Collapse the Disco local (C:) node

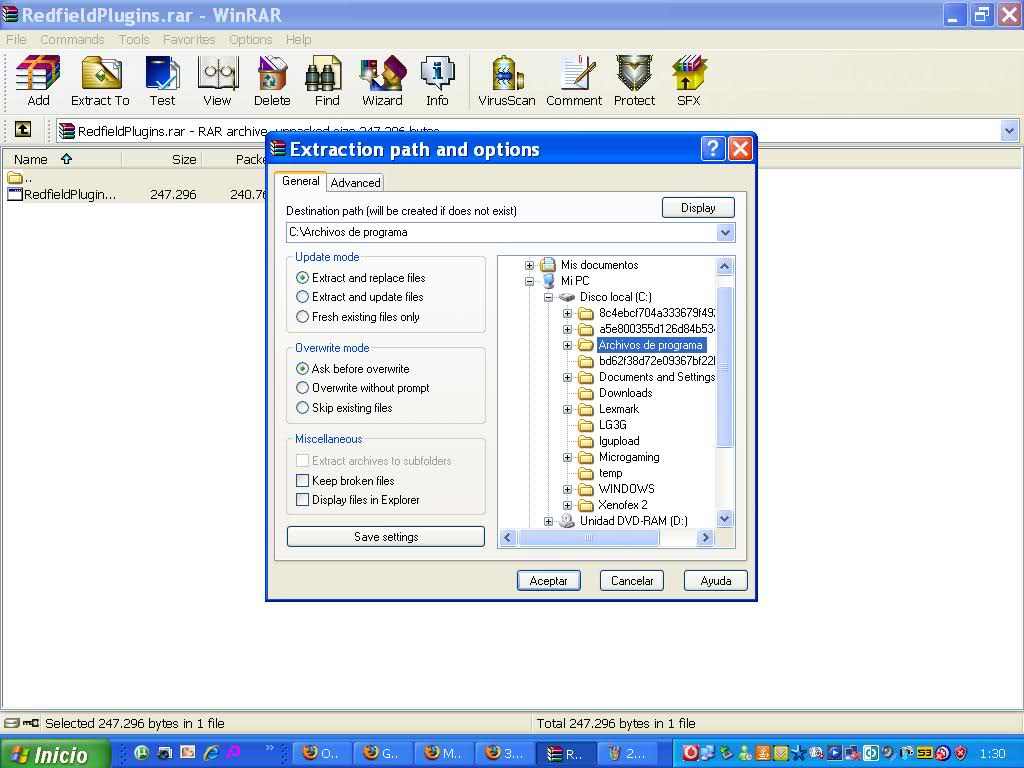548,297
